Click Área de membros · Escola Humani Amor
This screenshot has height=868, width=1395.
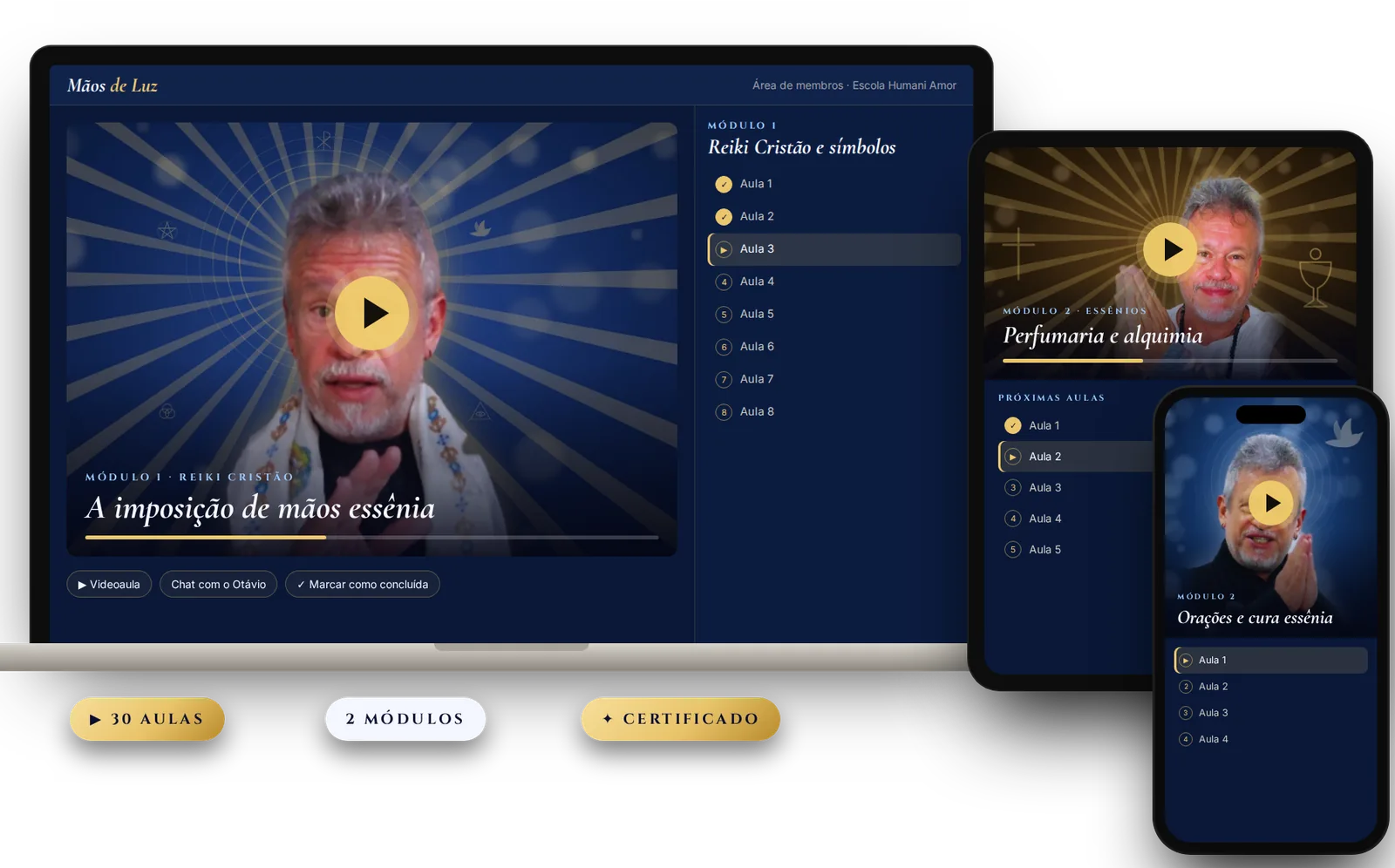pos(854,85)
